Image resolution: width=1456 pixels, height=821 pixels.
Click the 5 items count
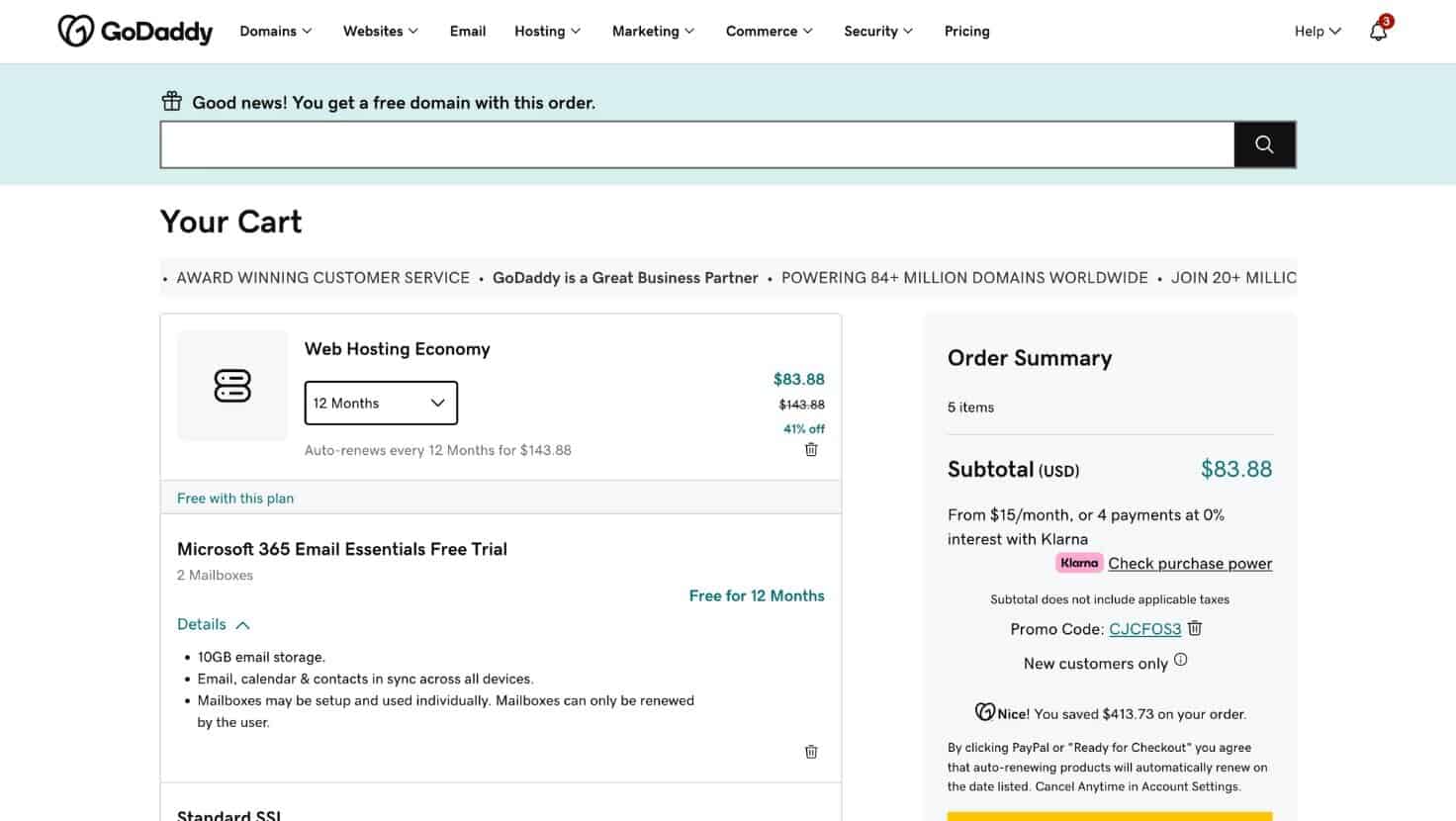pos(970,407)
